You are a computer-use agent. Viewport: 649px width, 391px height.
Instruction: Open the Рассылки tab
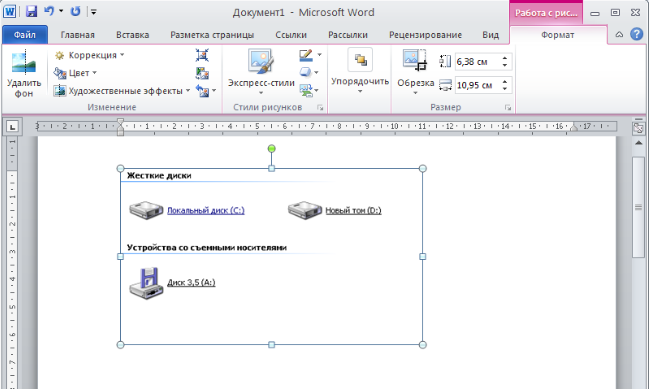[348, 35]
